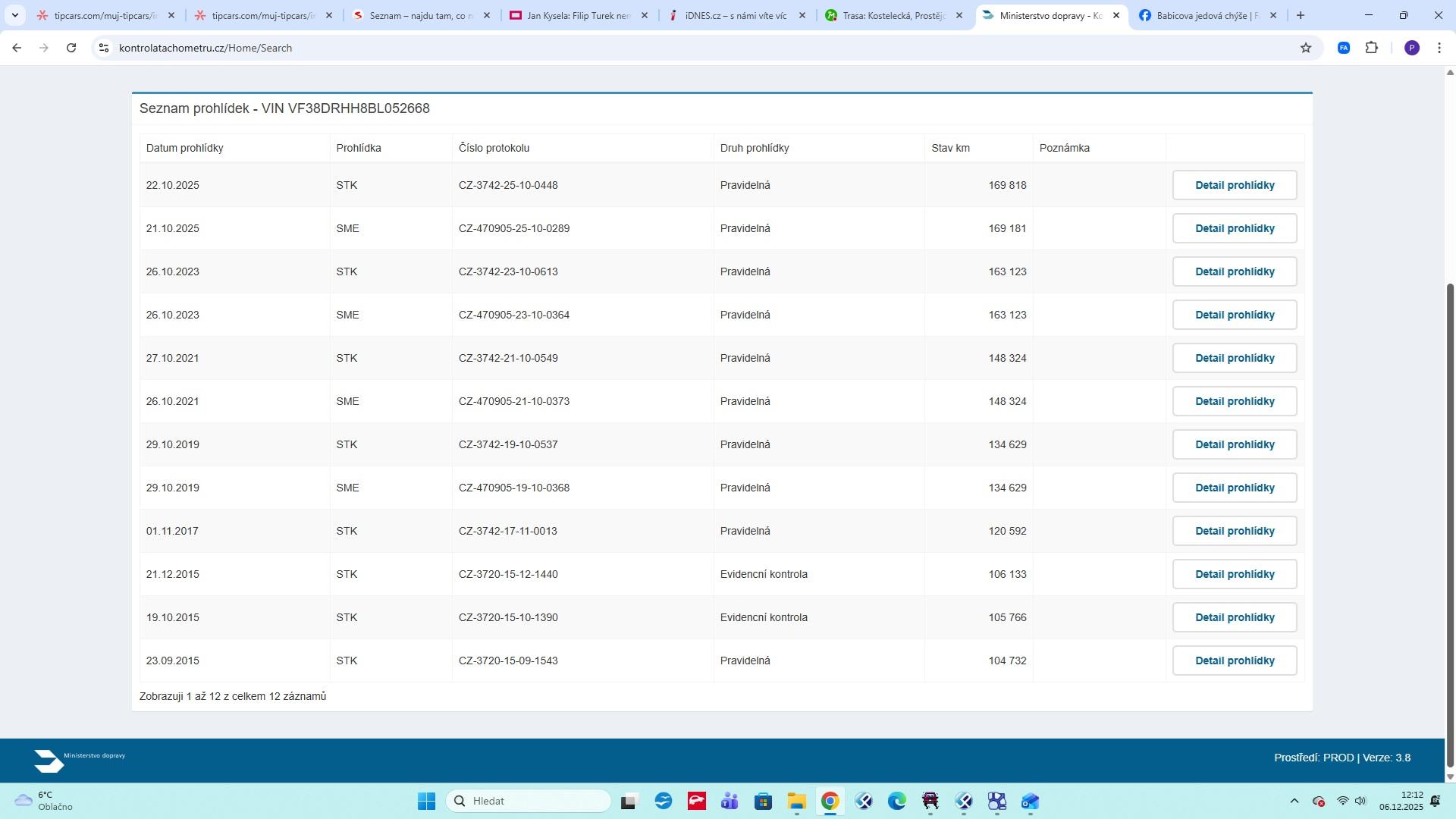
Task: Open Detail prohlídky for protocol CZ-3720-15-12-1440
Action: tap(1234, 574)
